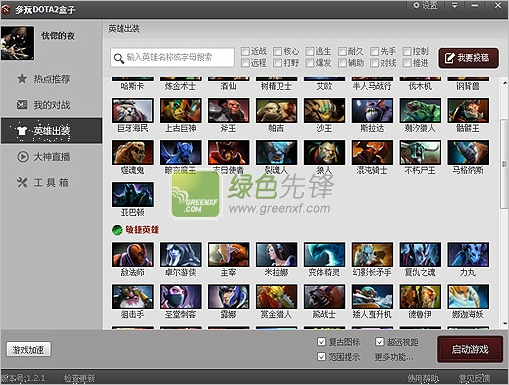
Task: Open the 斧王 hero portrait
Action: [x=229, y=110]
